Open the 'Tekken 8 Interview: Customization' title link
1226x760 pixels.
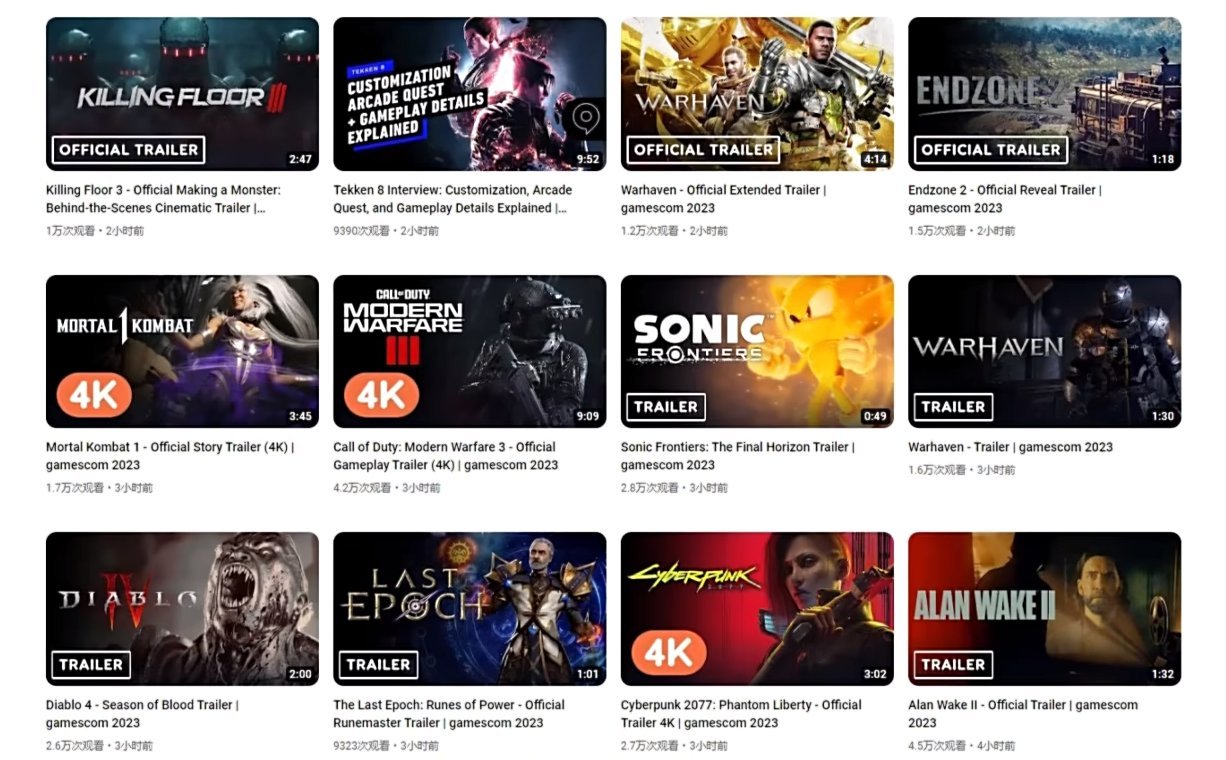point(453,199)
